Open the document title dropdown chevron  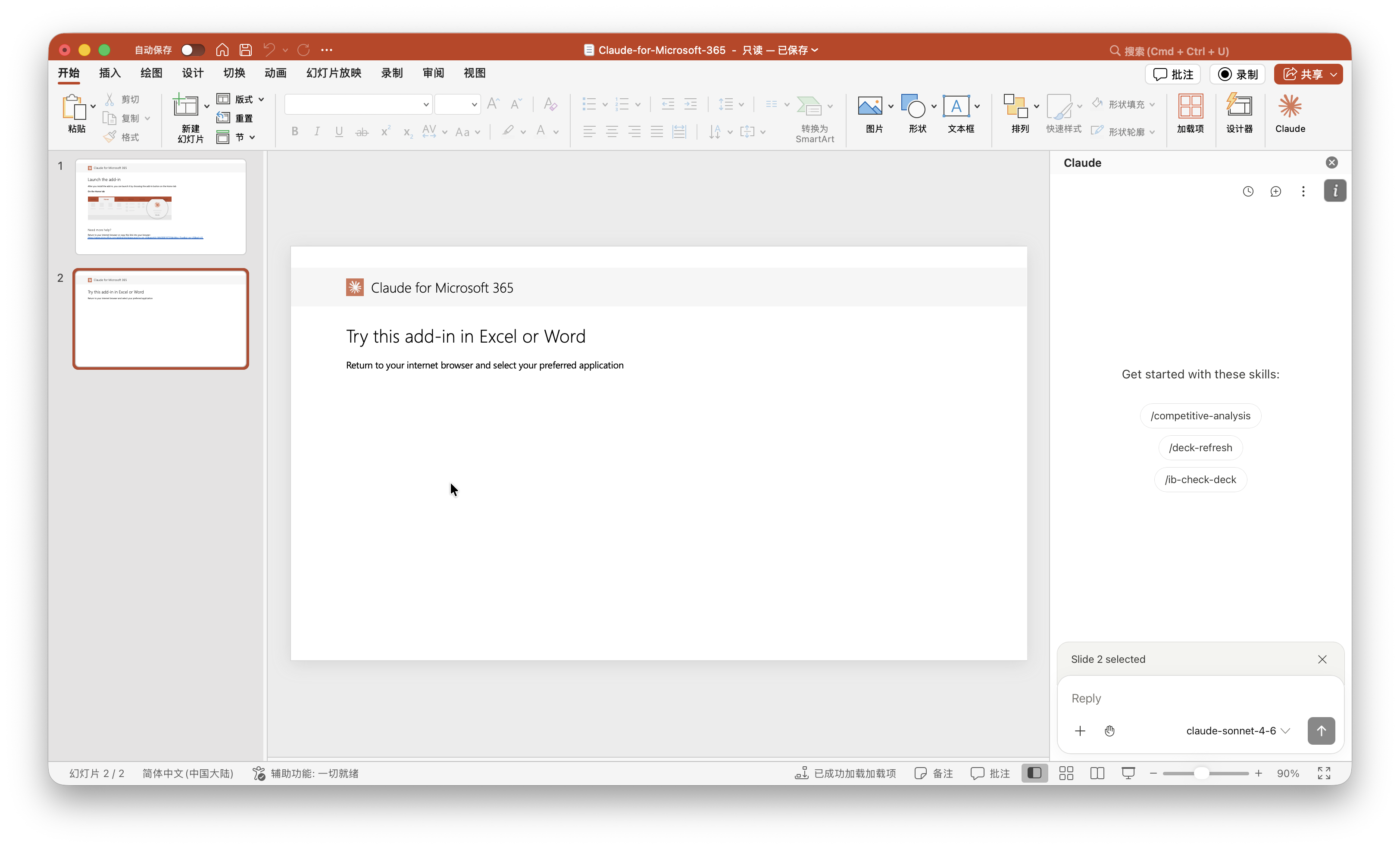point(815,50)
